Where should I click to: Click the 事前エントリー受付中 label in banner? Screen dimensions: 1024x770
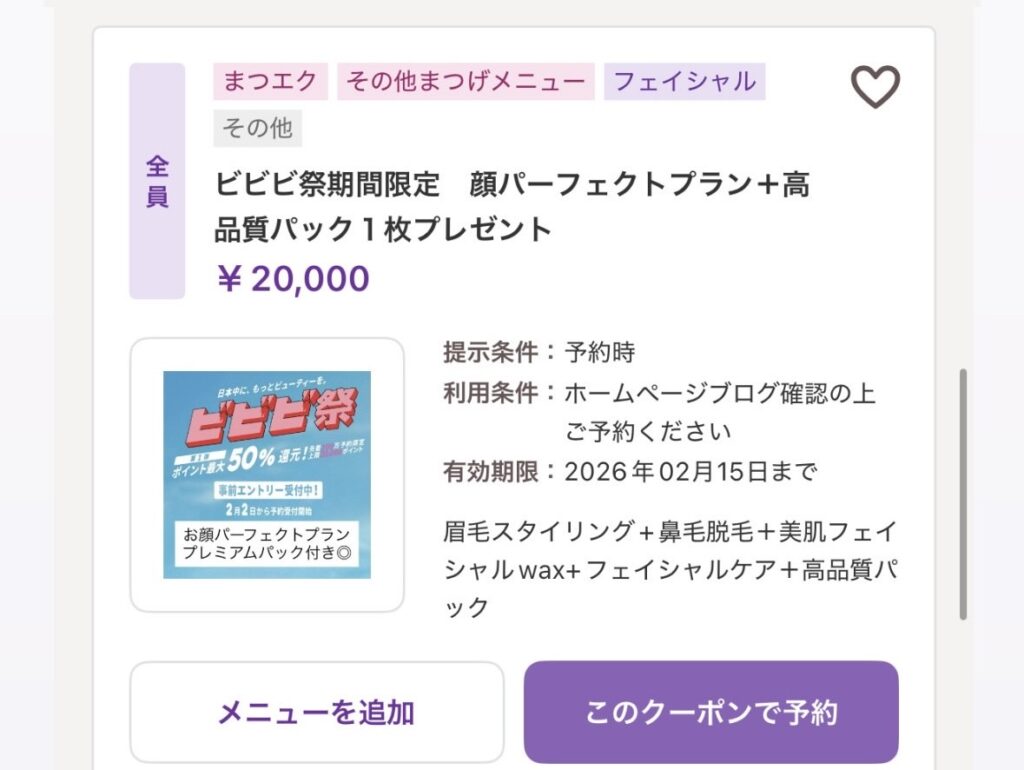pos(265,492)
